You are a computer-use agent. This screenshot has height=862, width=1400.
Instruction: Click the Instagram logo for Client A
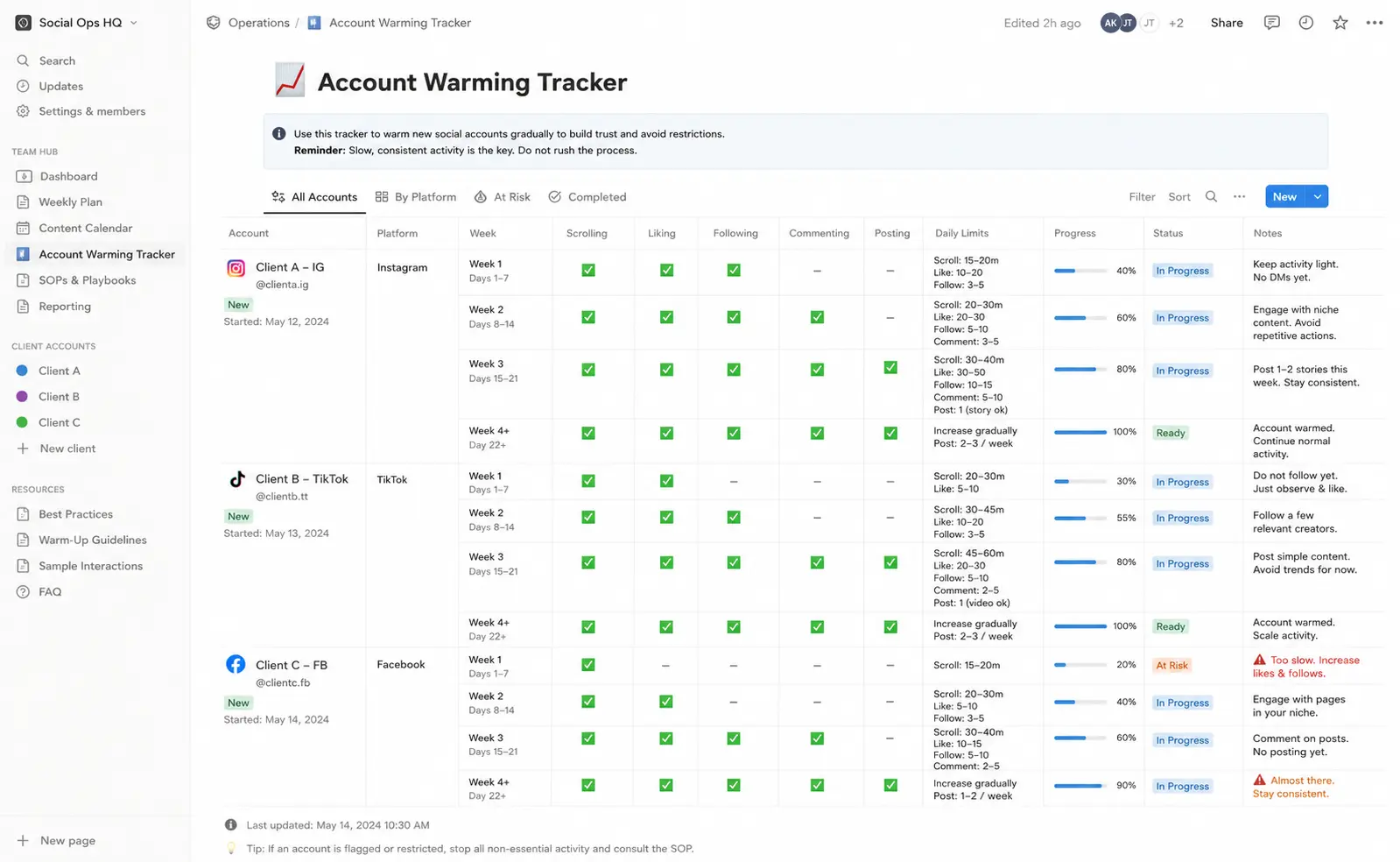[236, 268]
